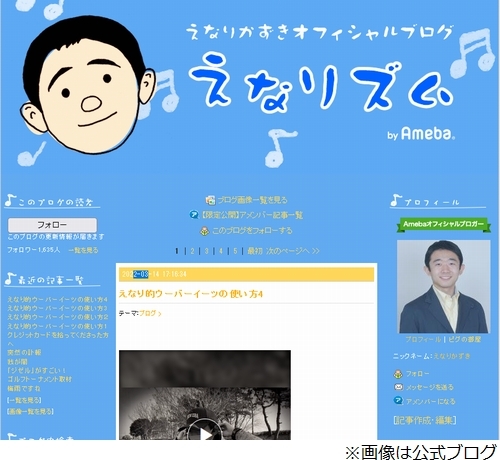Image resolution: width=500 pixels, height=460 pixels.
Task: Go to page 2 in pagination
Action: (x=192, y=251)
